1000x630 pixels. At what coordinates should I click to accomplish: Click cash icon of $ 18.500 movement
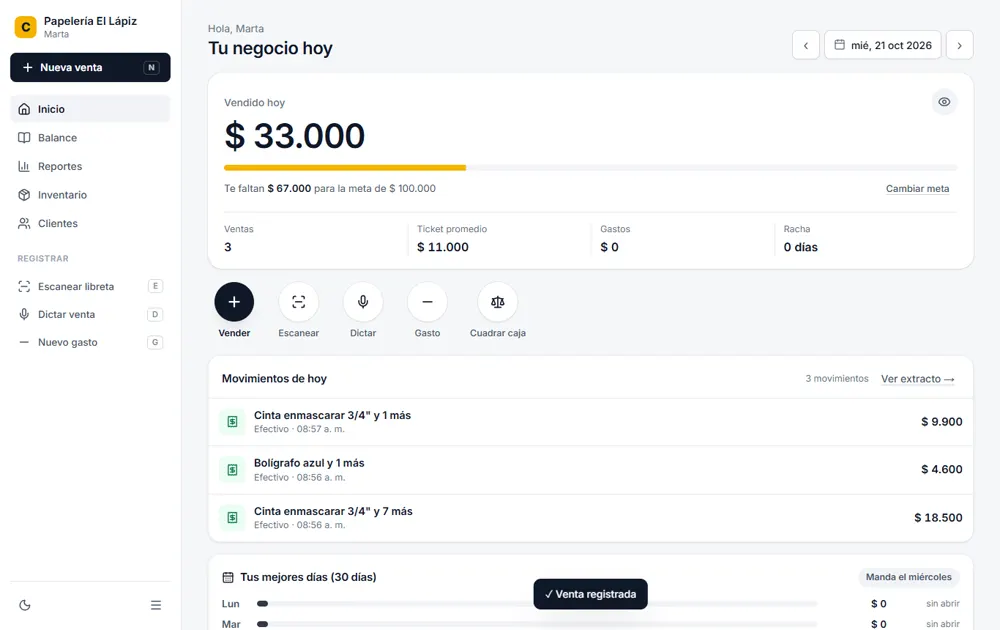(x=232, y=517)
